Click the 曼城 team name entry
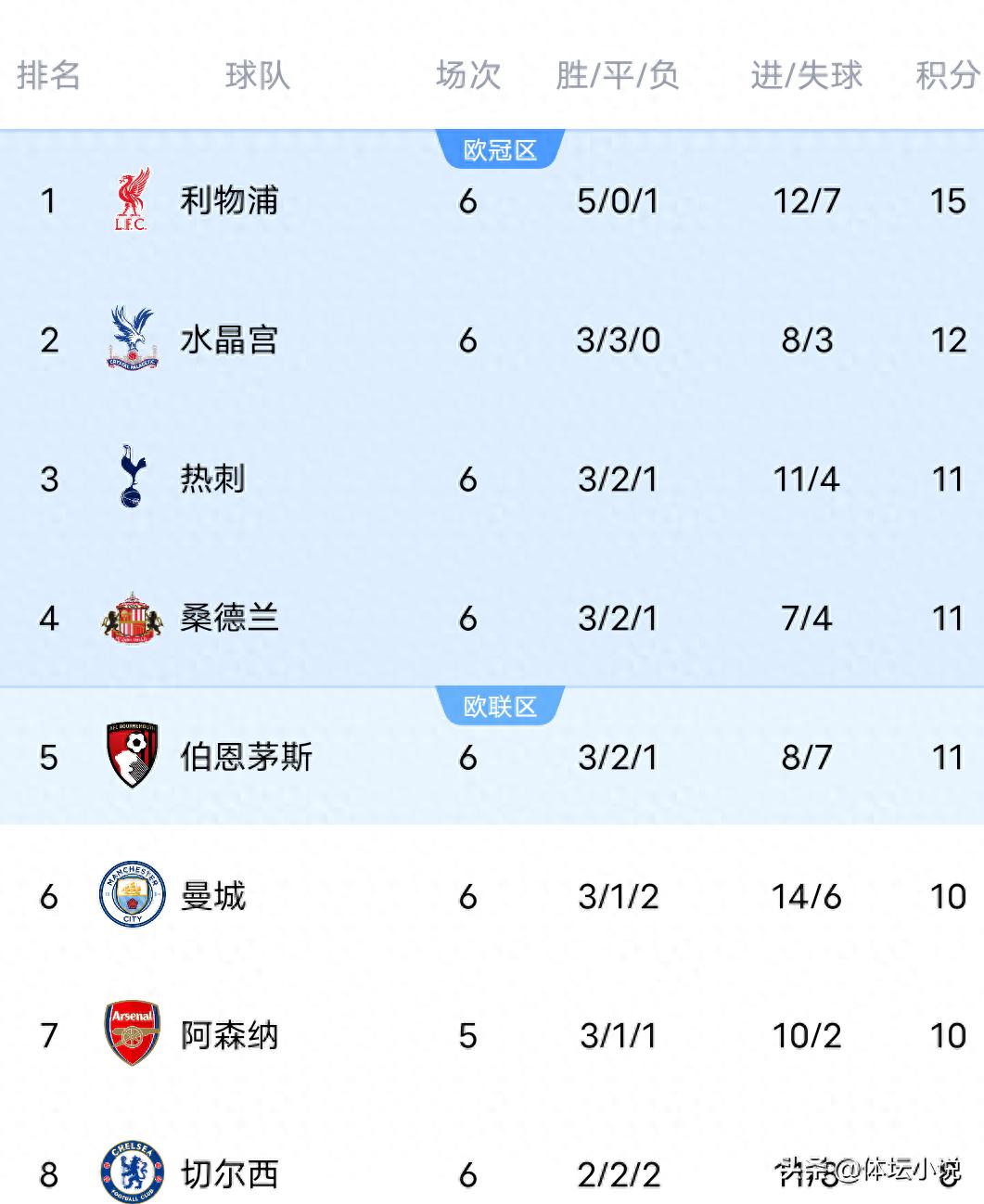Image resolution: width=984 pixels, height=1204 pixels. (214, 897)
